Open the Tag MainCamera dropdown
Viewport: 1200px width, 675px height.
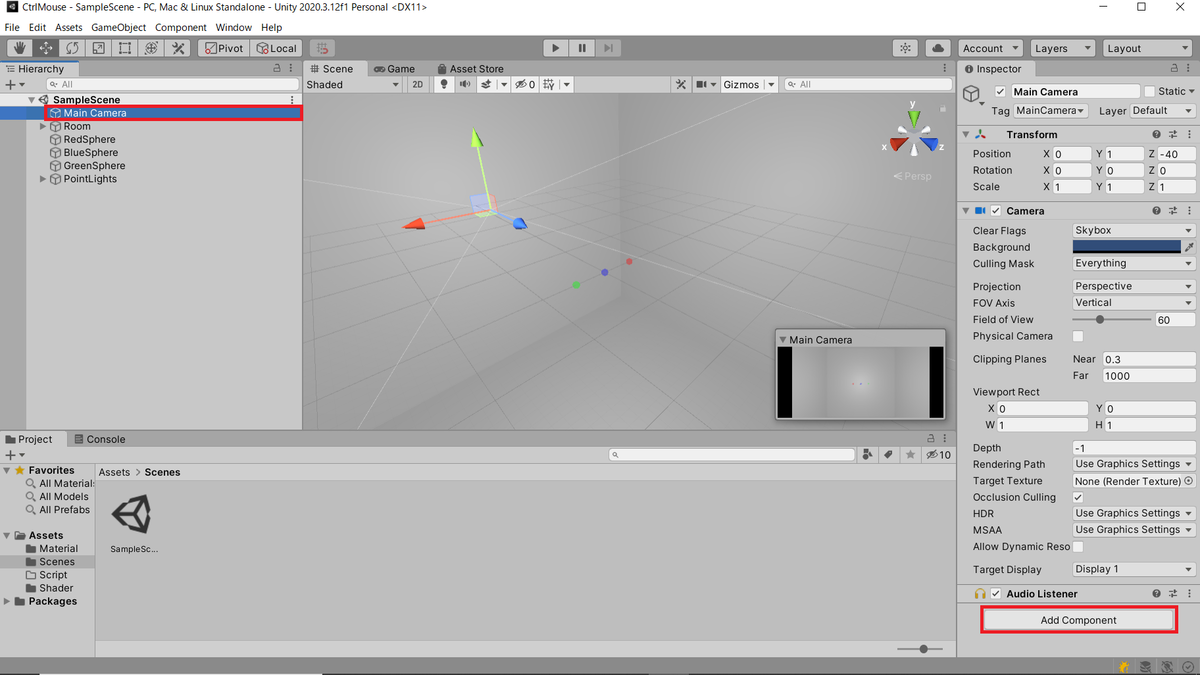point(1050,110)
